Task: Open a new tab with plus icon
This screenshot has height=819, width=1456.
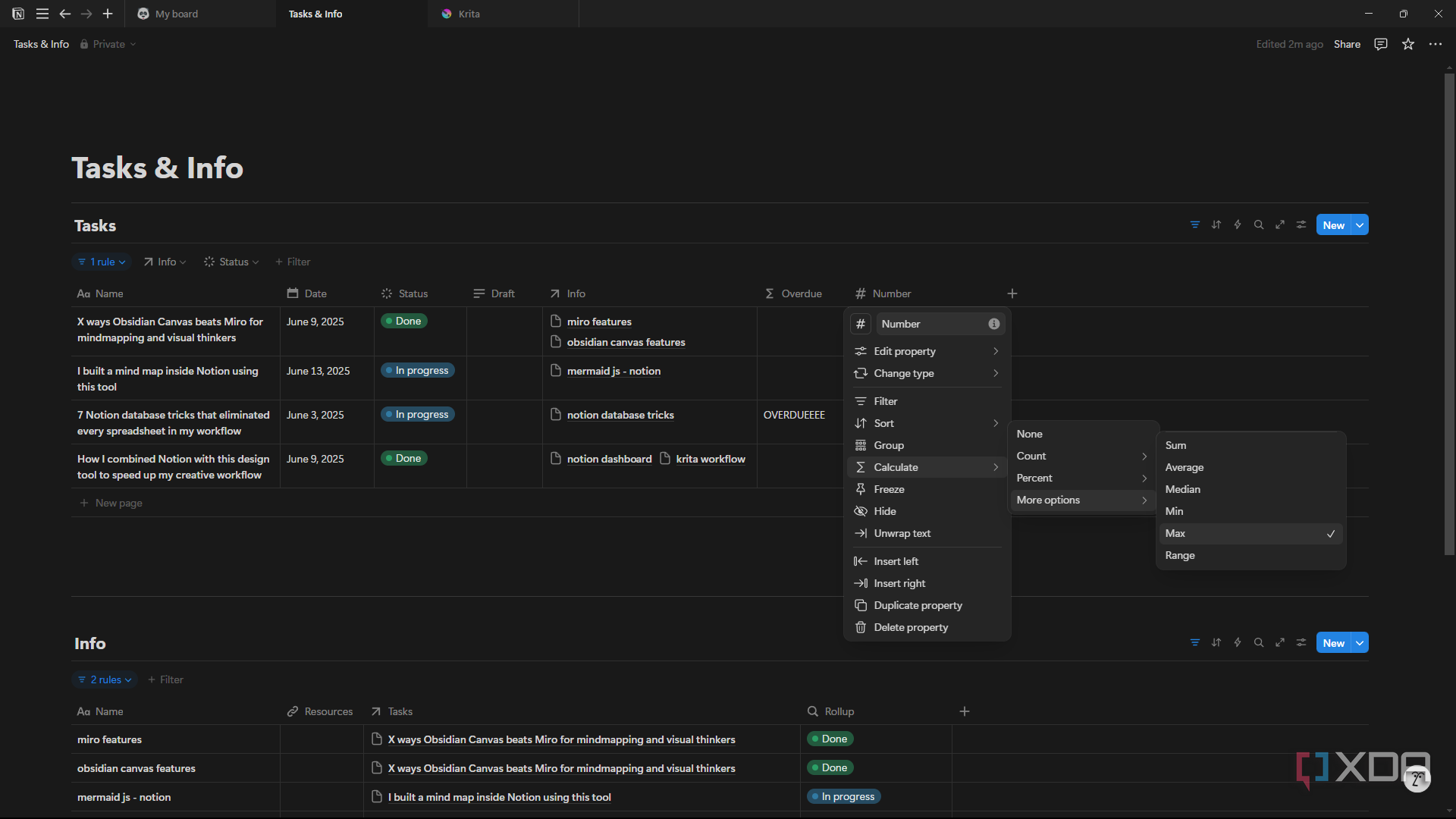Action: 108,14
